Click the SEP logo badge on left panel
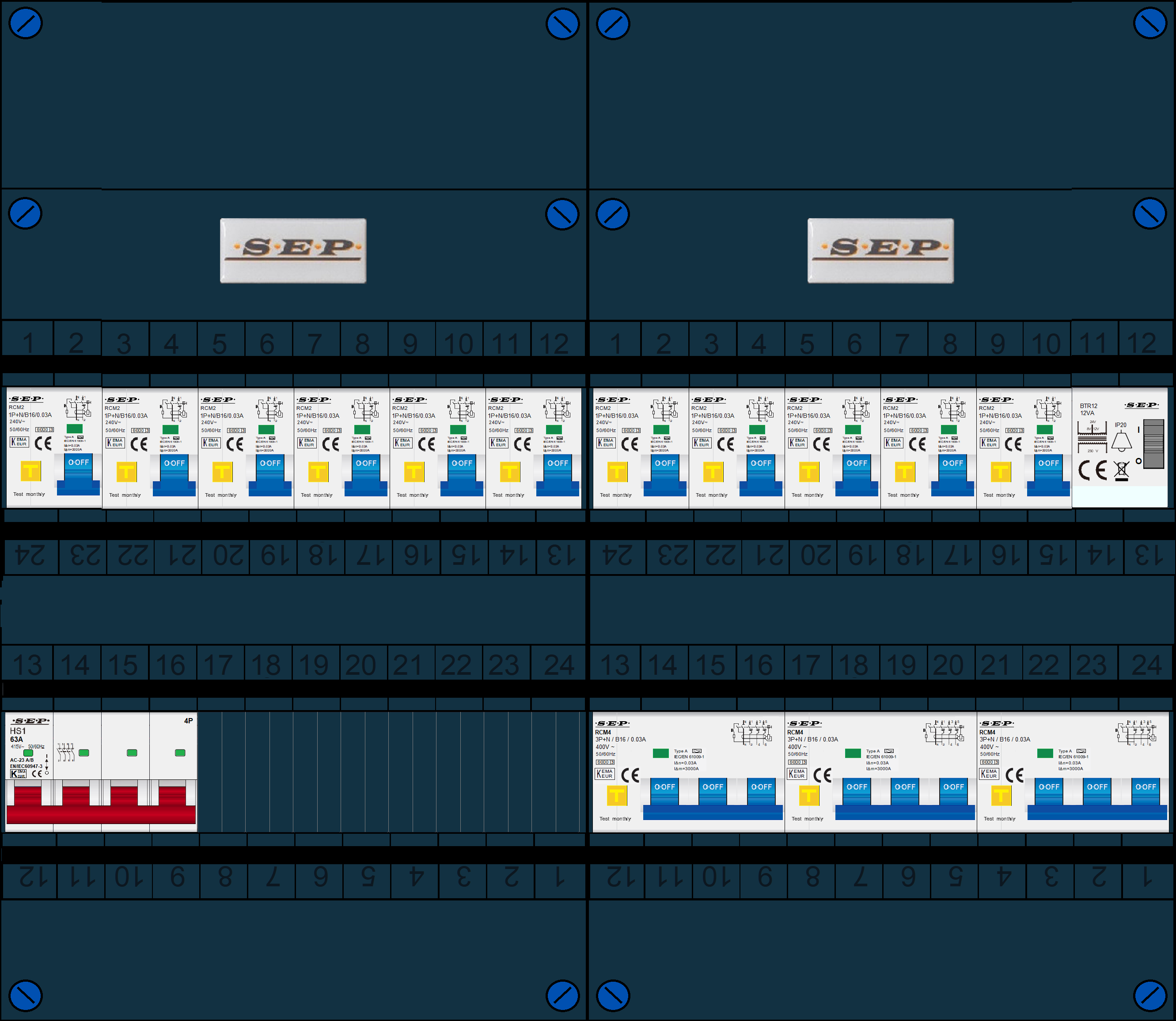This screenshot has height=1021, width=1176. click(293, 251)
